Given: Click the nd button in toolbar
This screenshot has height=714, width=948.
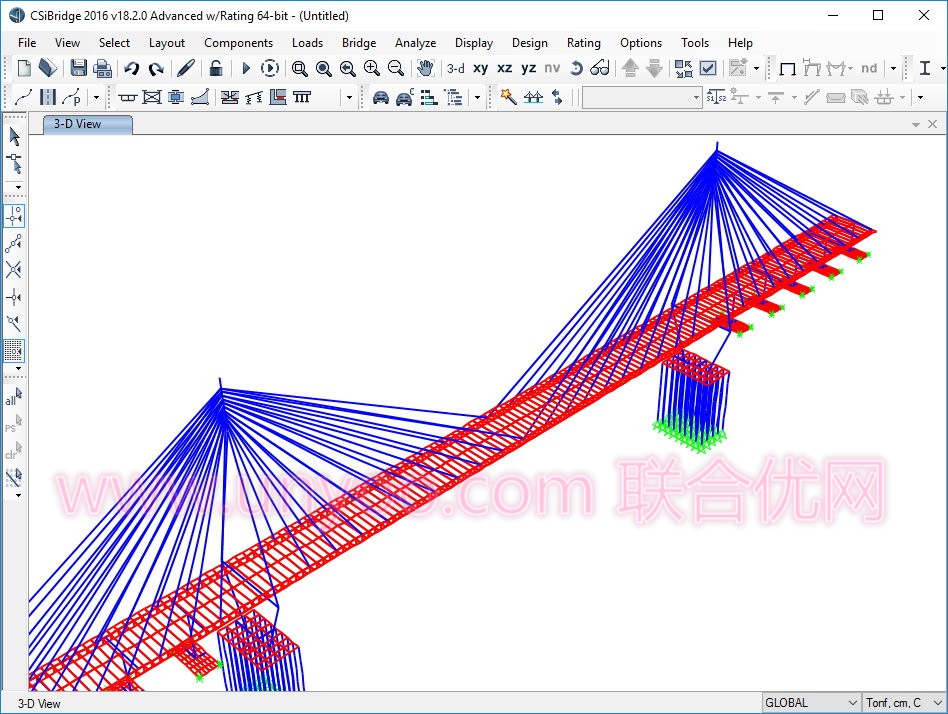Looking at the screenshot, I should [869, 68].
